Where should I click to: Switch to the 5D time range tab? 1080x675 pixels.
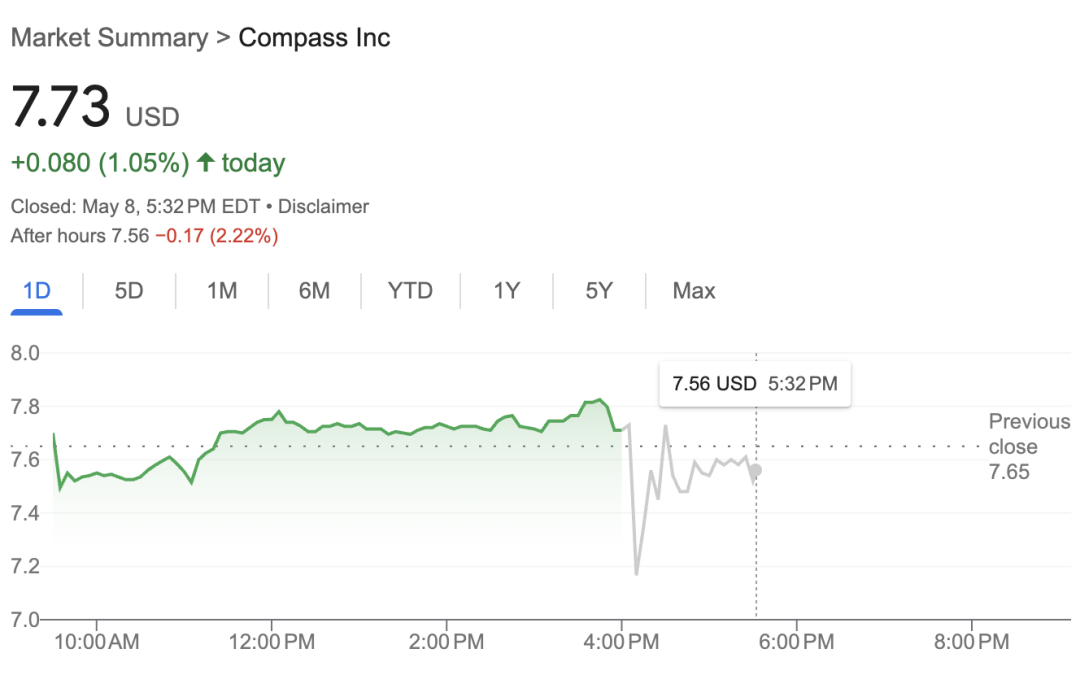(129, 291)
